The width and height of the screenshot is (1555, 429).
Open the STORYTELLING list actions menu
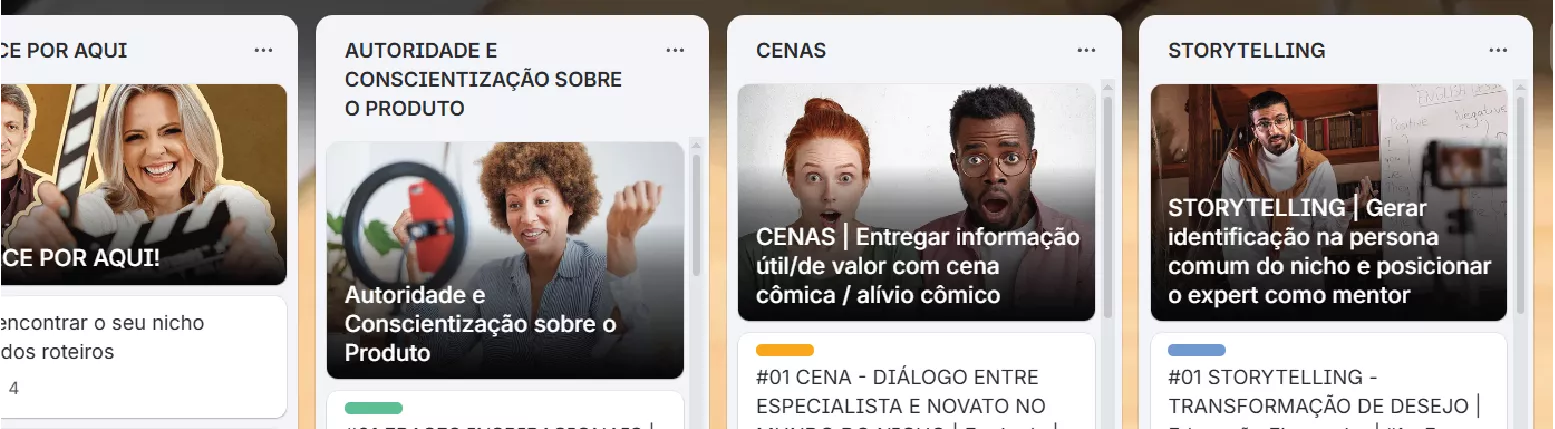(x=1497, y=50)
